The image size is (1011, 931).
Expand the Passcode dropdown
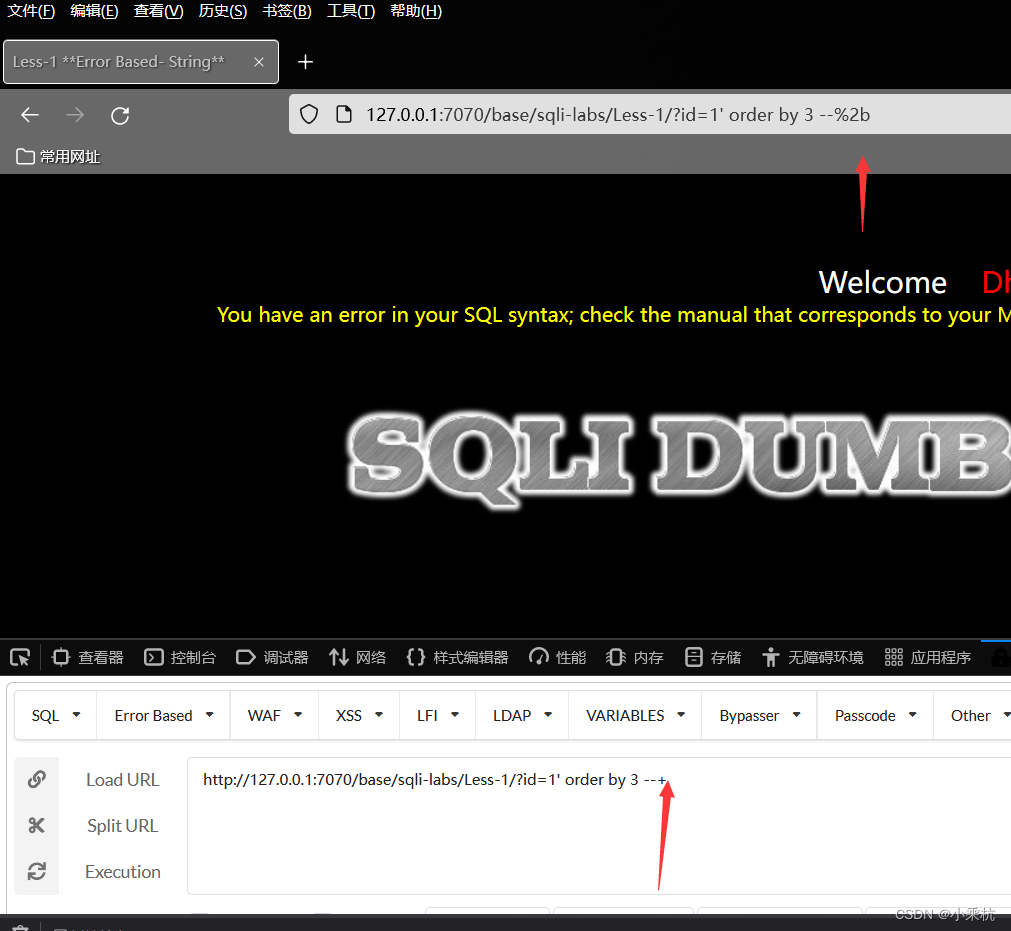tap(875, 715)
